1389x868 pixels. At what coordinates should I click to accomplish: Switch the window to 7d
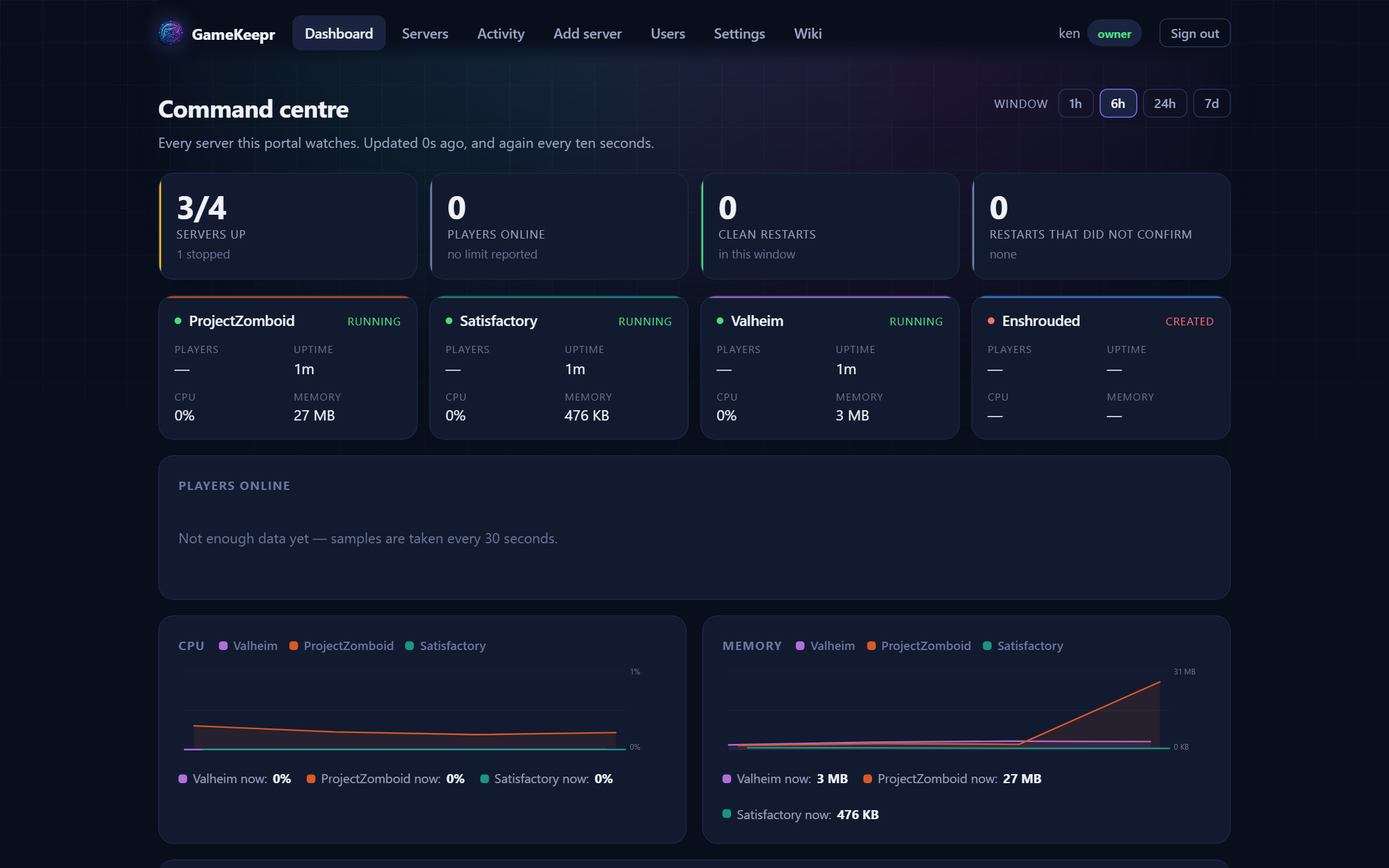(1212, 104)
